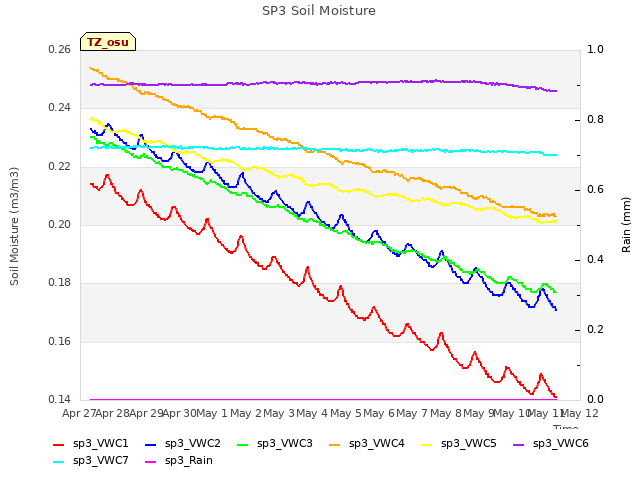Click the 0.4 rain axis tick label
This screenshot has width=640, height=480.
click(595, 260)
